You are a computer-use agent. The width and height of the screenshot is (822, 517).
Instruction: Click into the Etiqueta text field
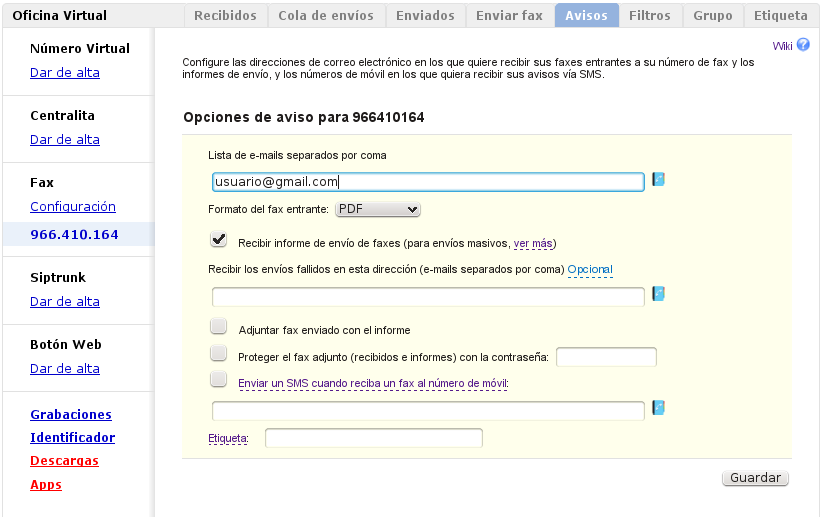coord(373,438)
